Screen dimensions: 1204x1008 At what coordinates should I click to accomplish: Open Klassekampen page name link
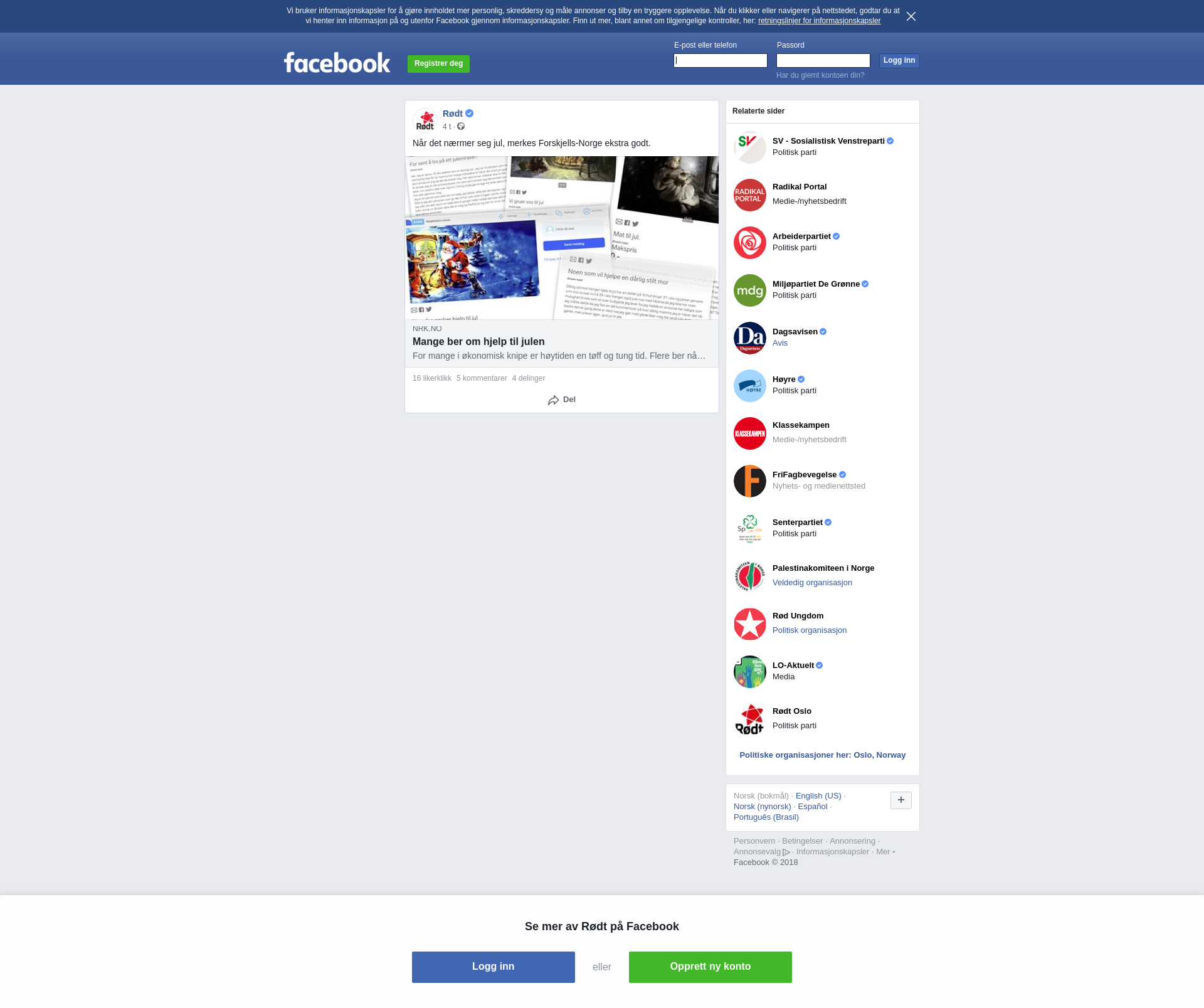801,425
